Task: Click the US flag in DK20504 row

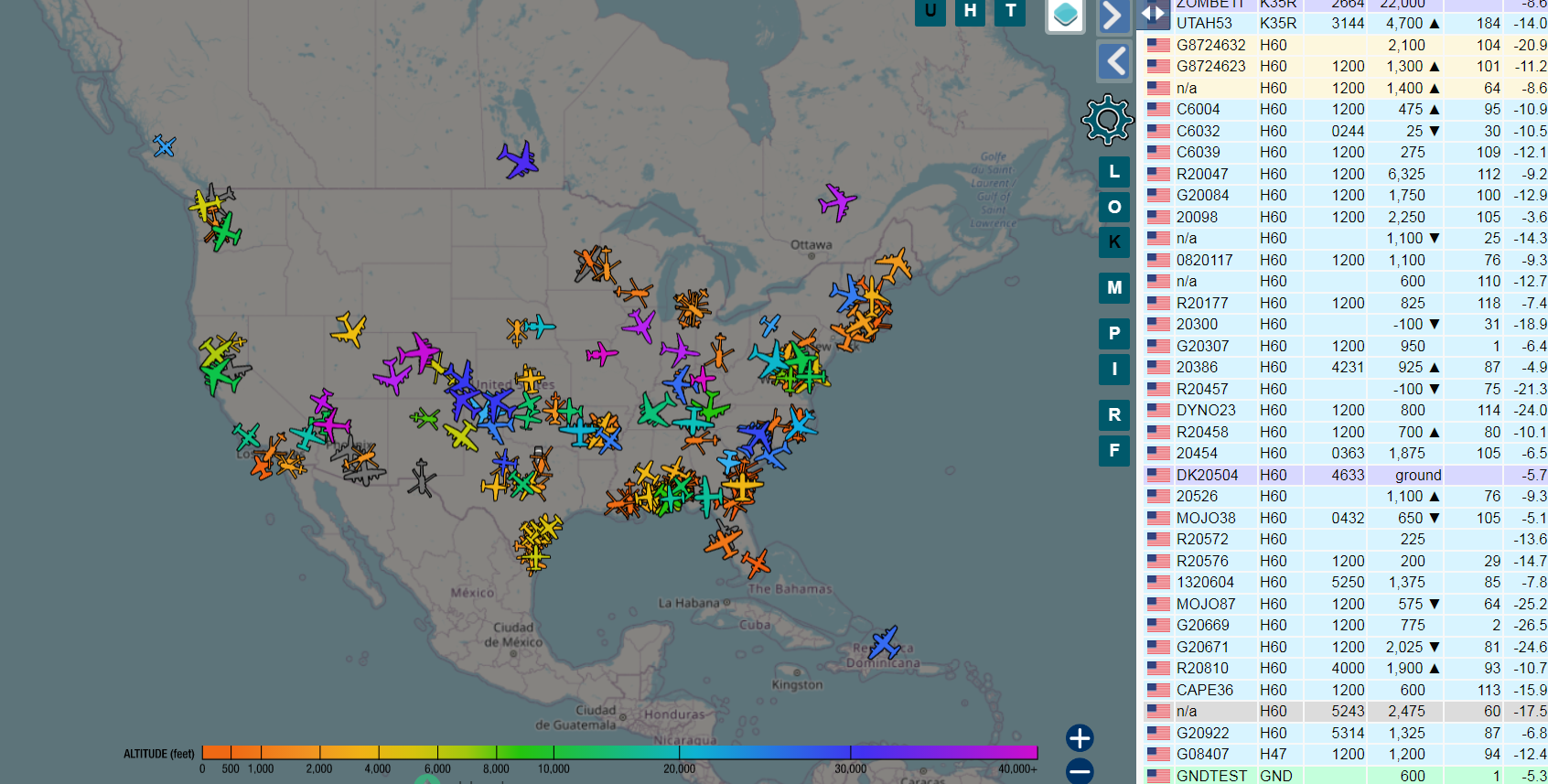Action: (1158, 475)
